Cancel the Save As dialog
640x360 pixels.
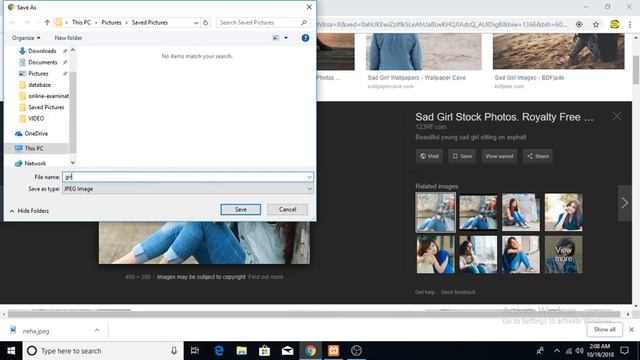tap(287, 209)
